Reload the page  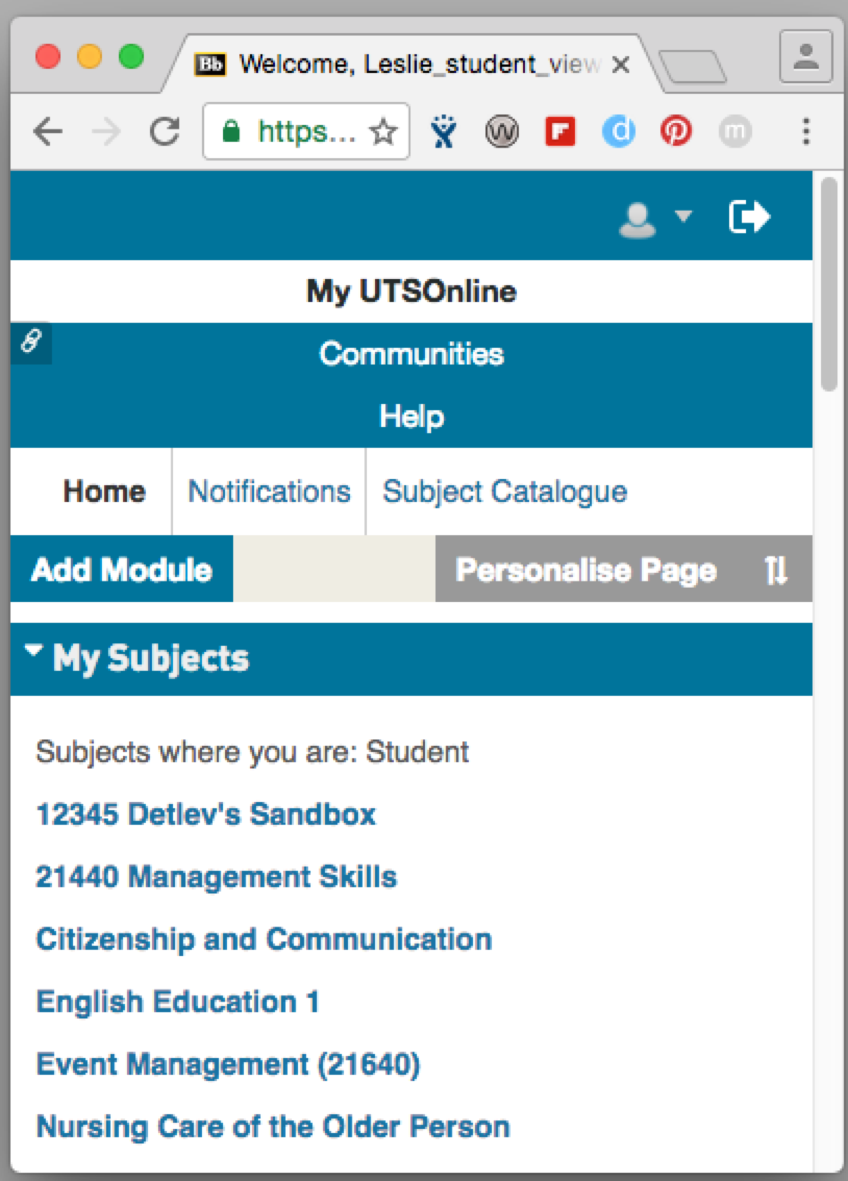(x=164, y=131)
